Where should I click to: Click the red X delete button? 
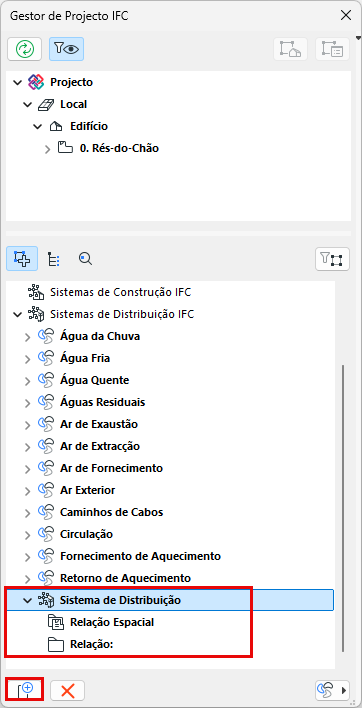tap(68, 690)
